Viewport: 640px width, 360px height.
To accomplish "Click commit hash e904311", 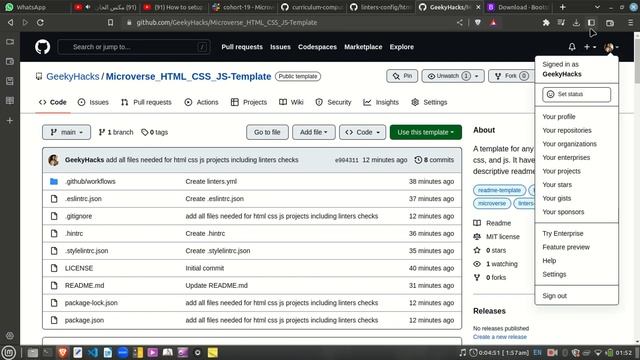I will tap(347, 160).
